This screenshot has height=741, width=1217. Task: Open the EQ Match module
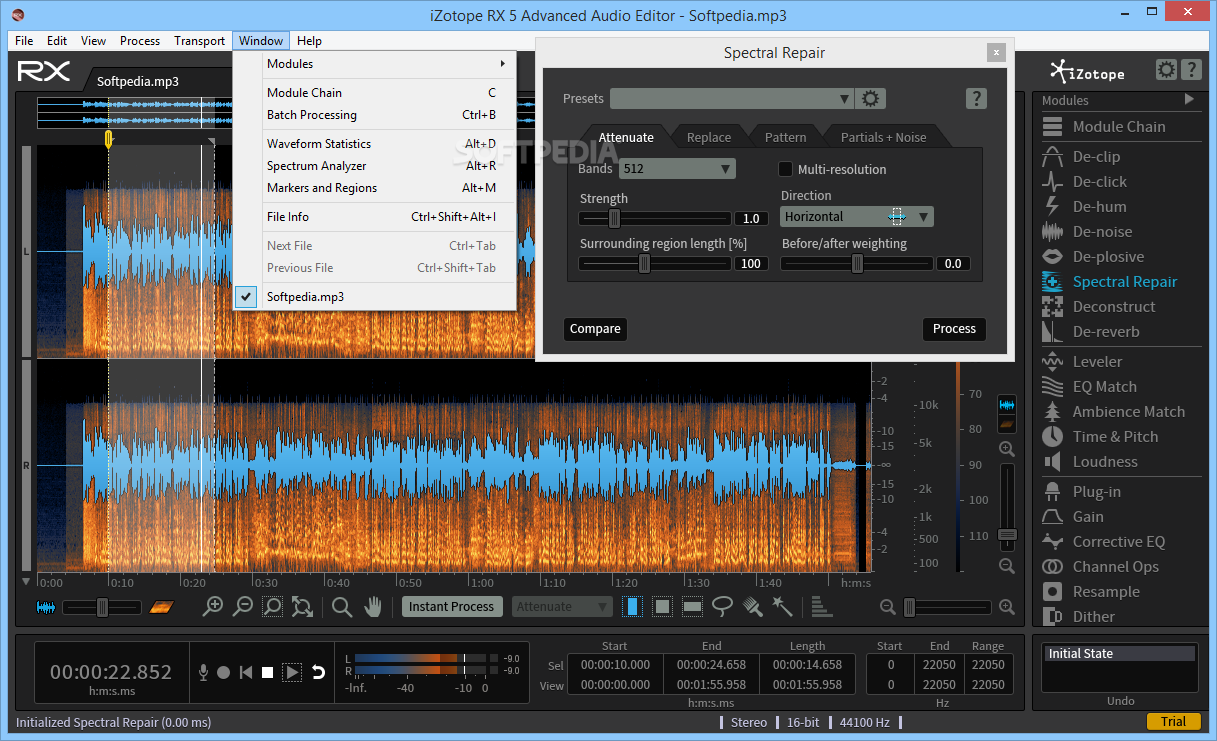tap(1089, 387)
